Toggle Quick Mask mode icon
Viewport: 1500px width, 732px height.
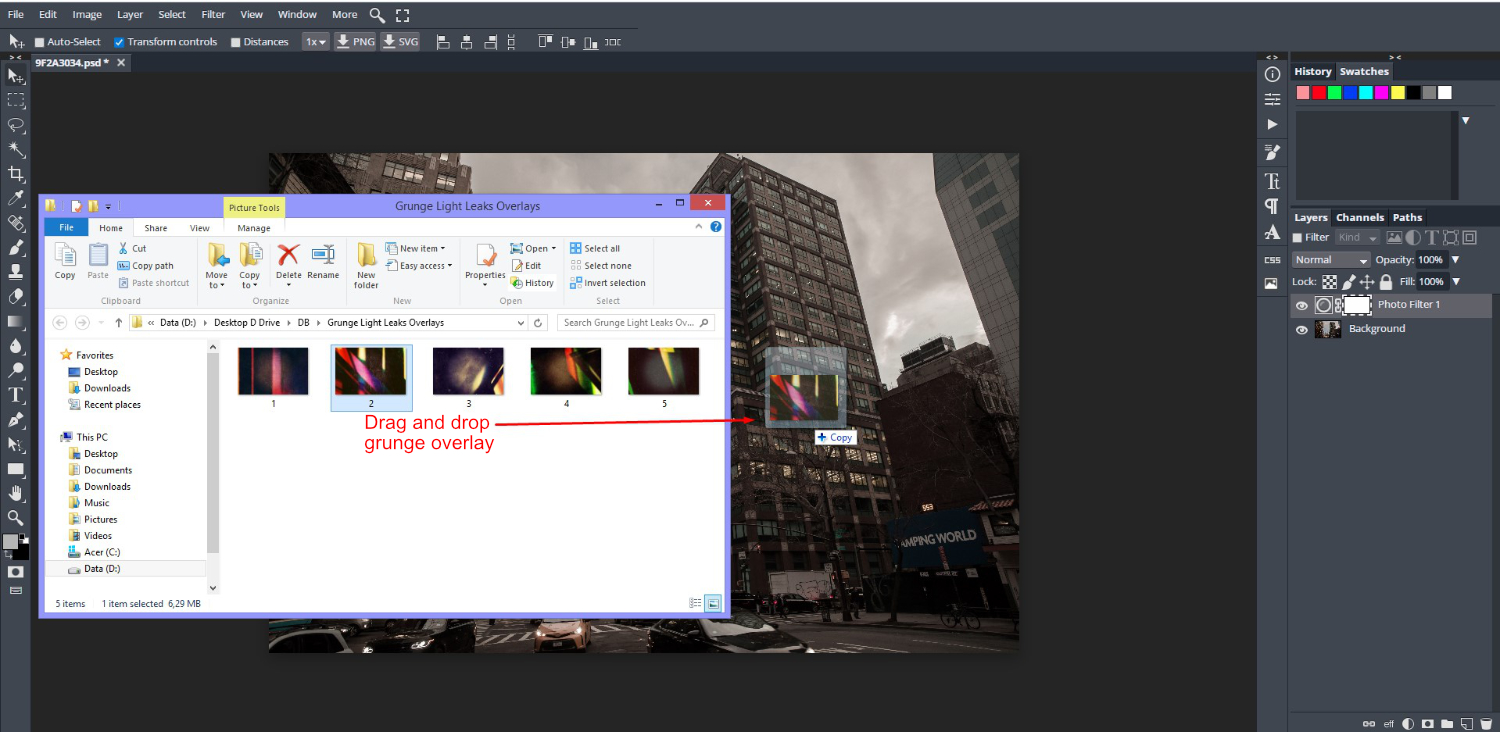(x=16, y=572)
